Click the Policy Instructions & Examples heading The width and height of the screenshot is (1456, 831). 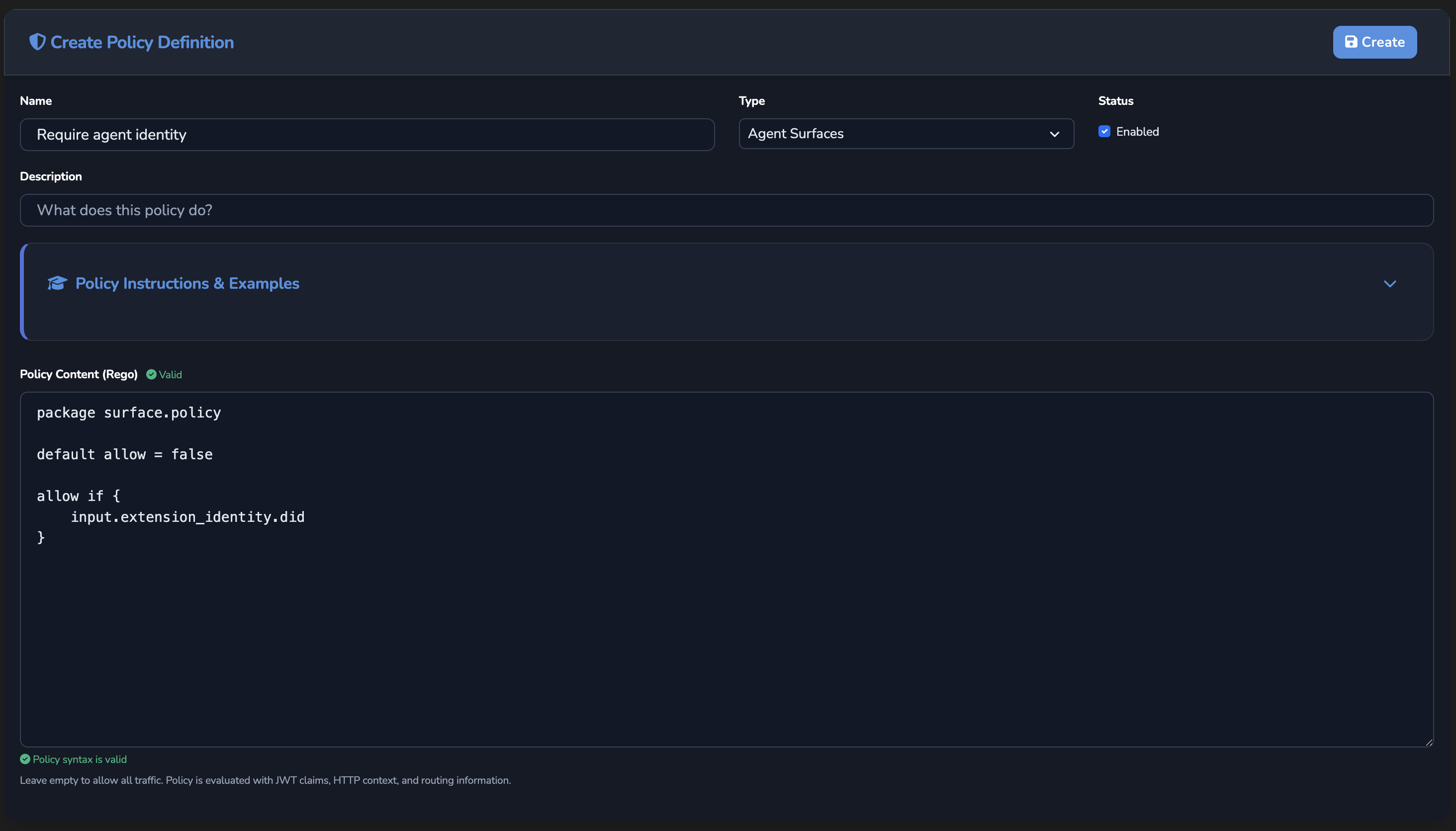(x=187, y=283)
